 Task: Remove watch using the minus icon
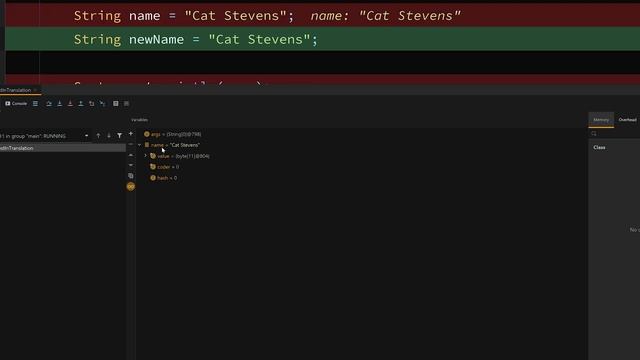(131, 144)
